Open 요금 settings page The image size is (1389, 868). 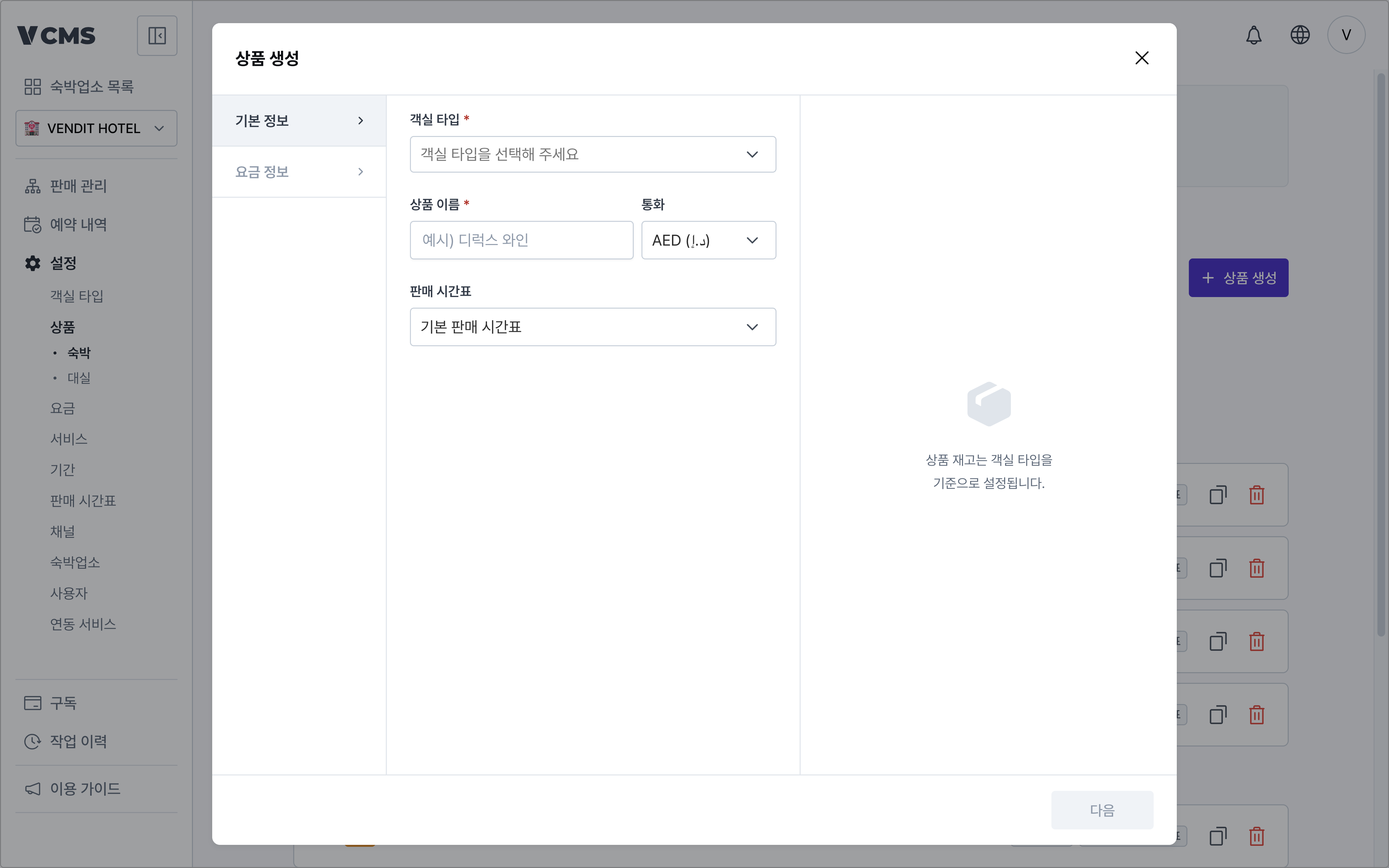coord(63,408)
